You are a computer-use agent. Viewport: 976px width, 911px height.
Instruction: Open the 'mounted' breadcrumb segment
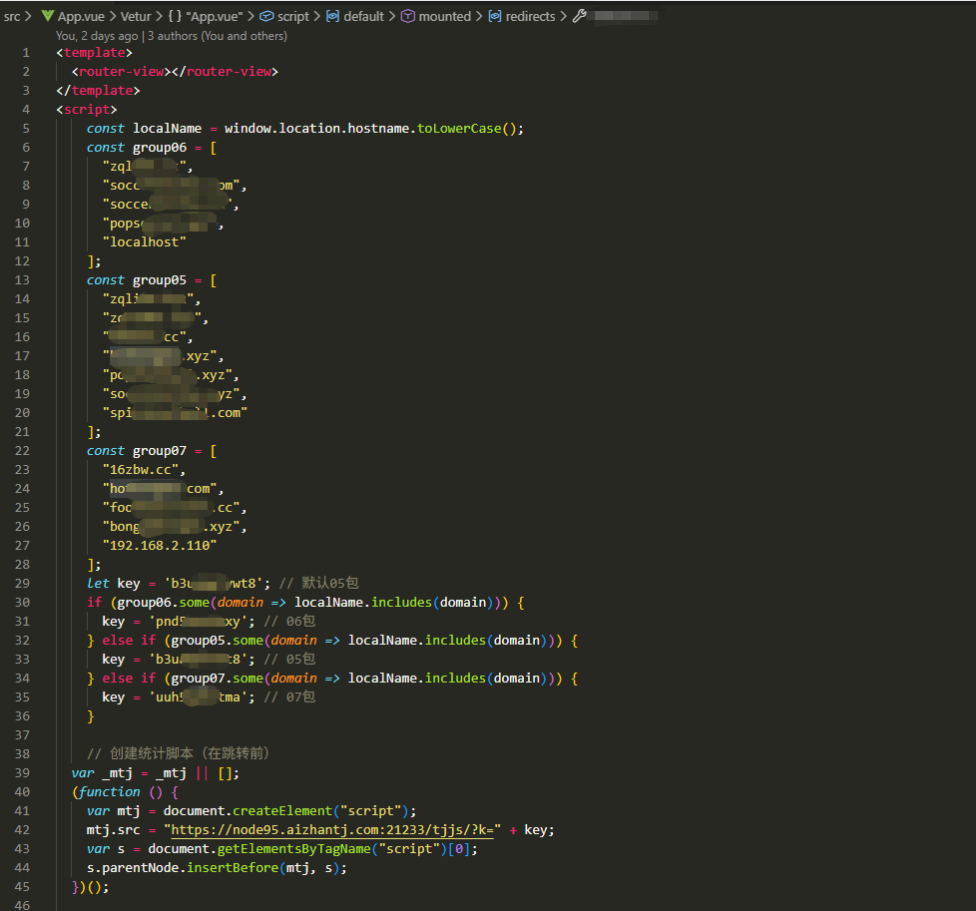(444, 17)
